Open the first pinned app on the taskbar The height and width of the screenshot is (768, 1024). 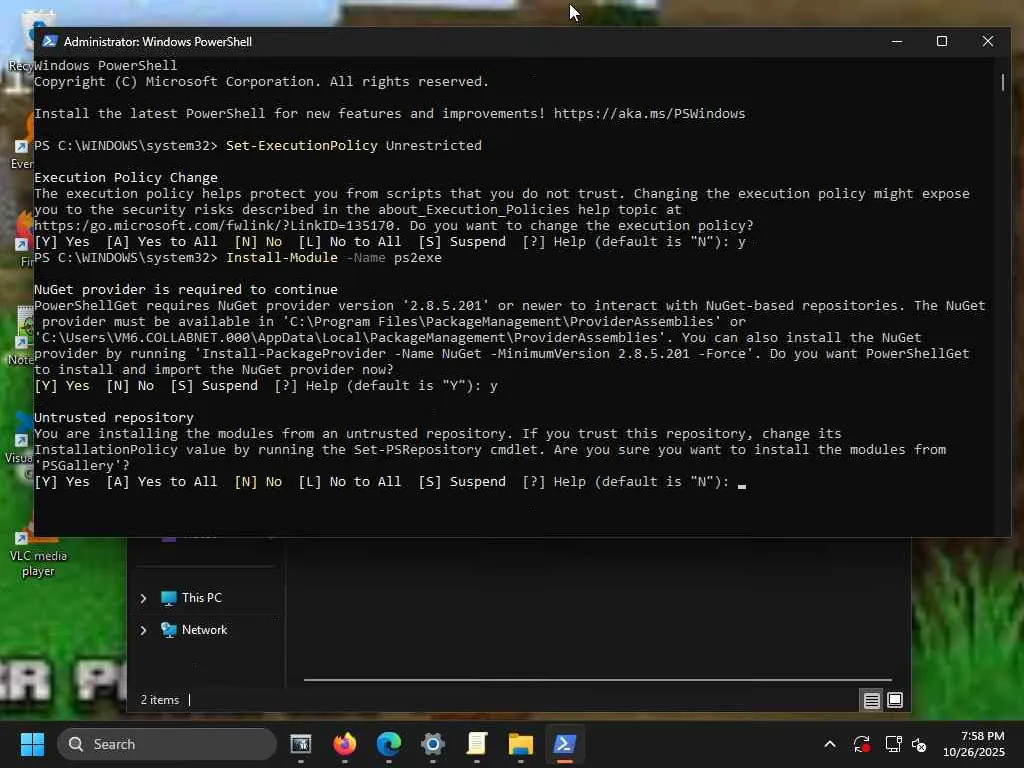(x=300, y=744)
